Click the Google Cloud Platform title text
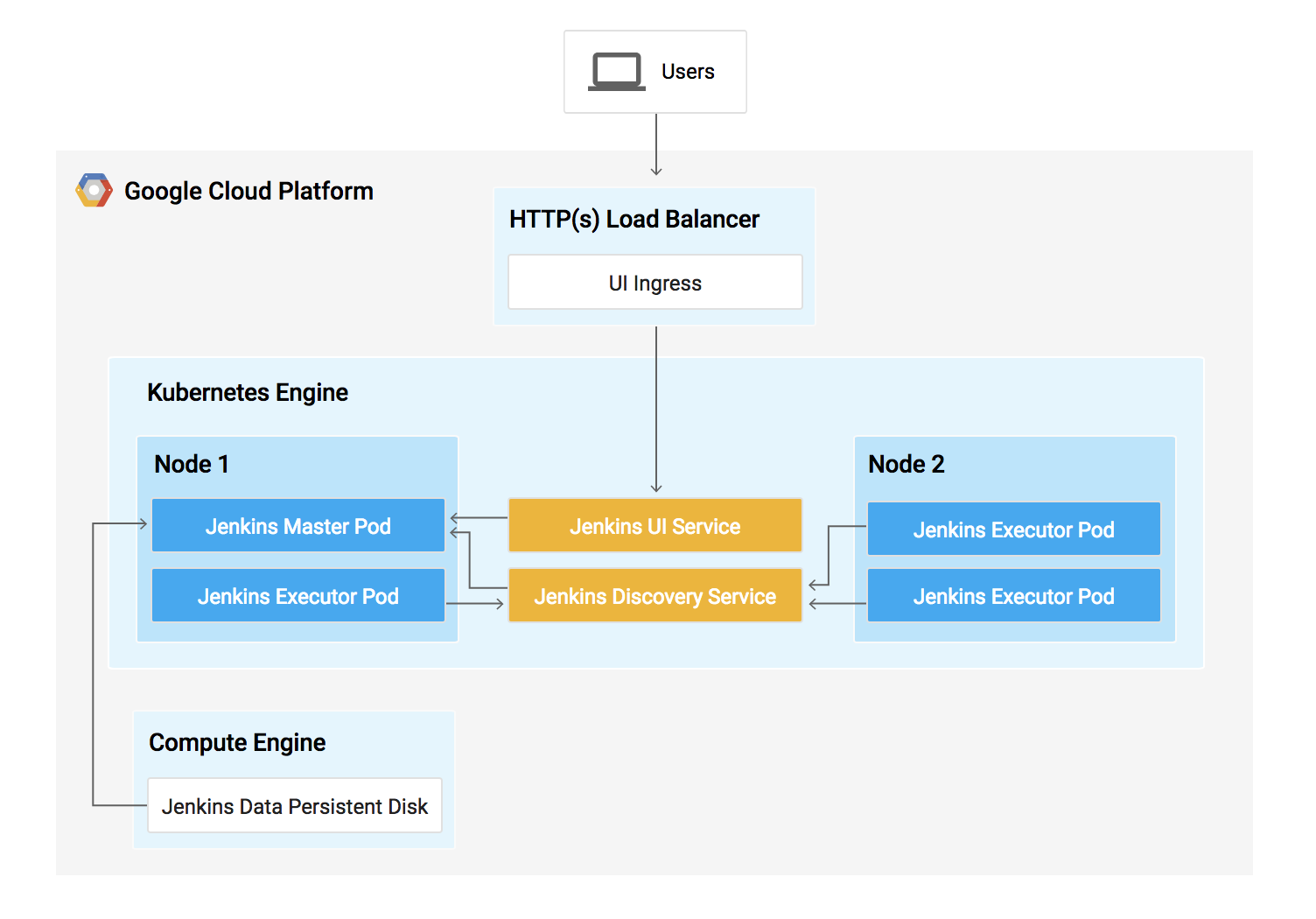This screenshot has width=1316, height=919. point(248,191)
